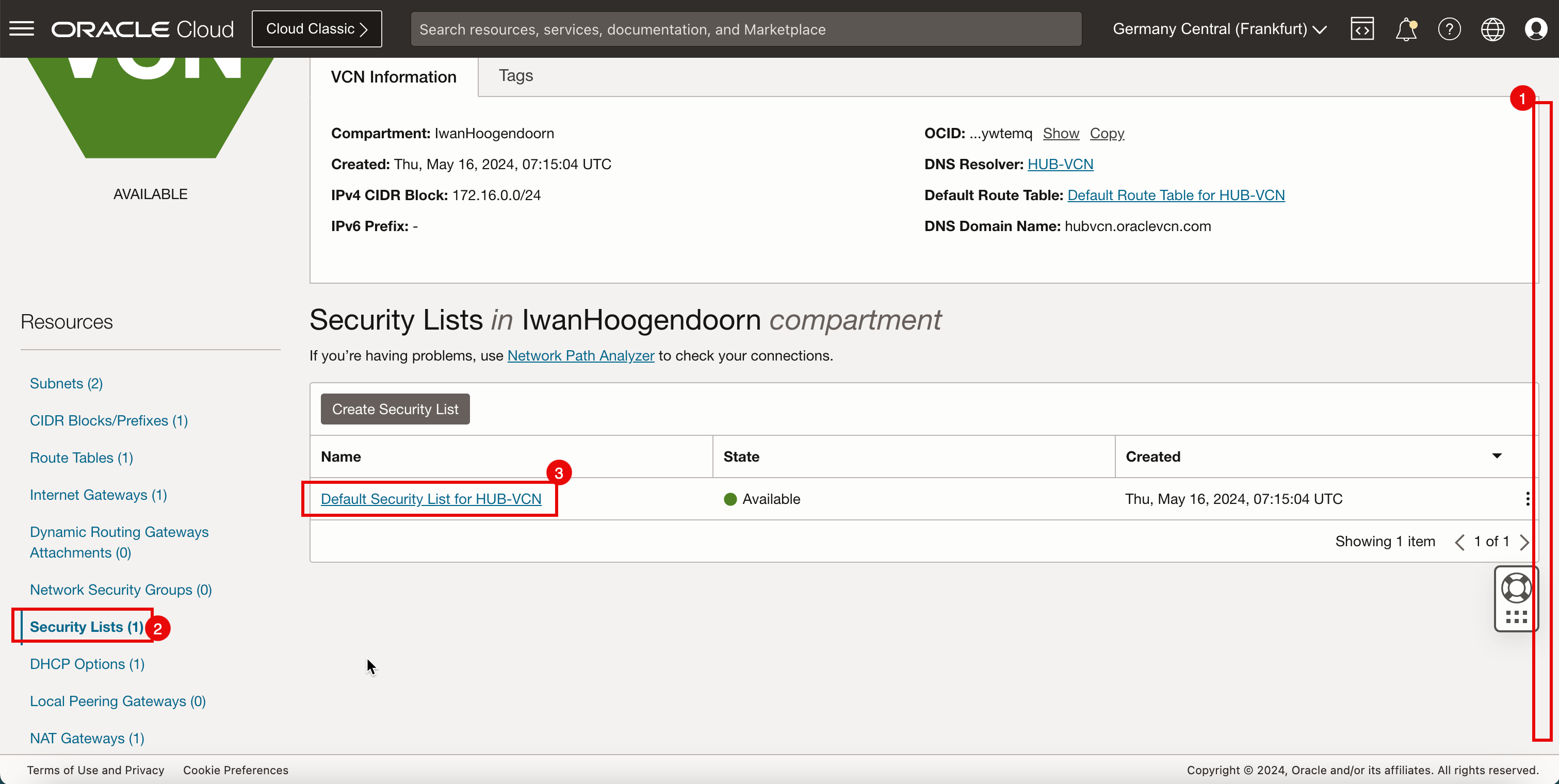Sort by the Created column arrow
The image size is (1559, 784).
tap(1497, 456)
